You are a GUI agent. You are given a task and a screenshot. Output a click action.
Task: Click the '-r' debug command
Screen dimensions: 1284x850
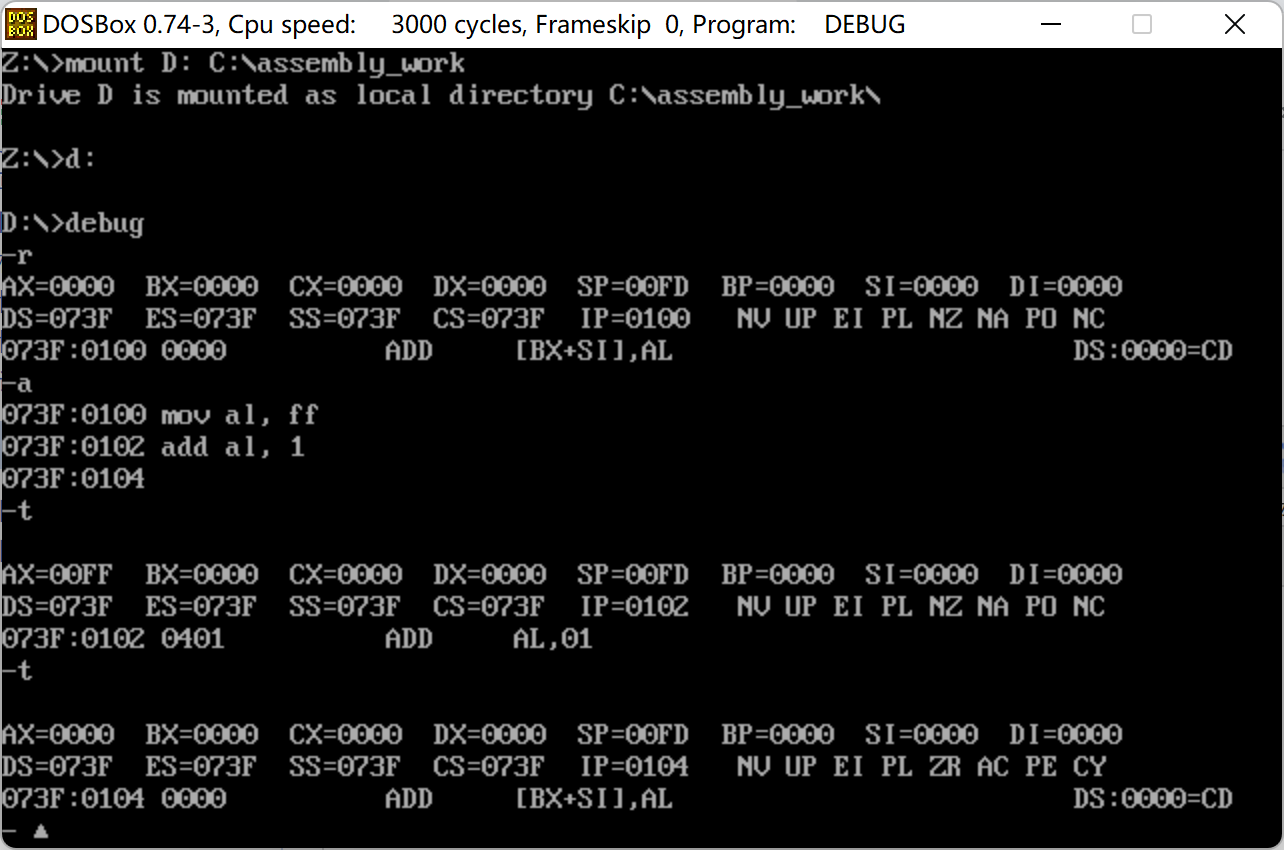tap(17, 256)
